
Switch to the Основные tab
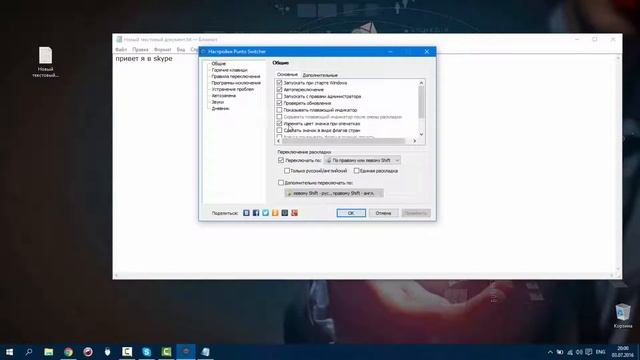click(x=287, y=75)
